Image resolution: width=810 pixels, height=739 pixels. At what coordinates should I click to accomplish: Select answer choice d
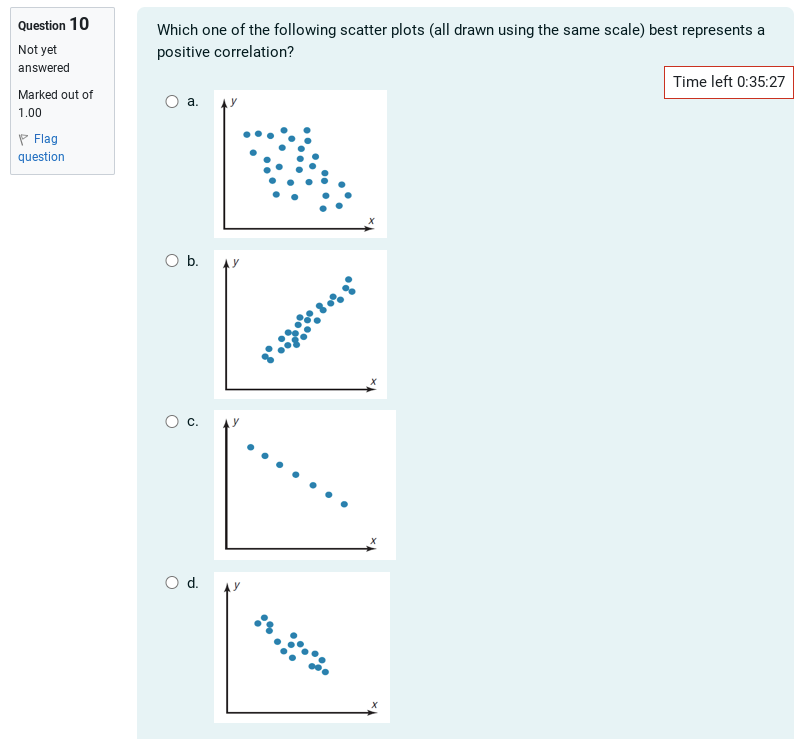click(171, 582)
